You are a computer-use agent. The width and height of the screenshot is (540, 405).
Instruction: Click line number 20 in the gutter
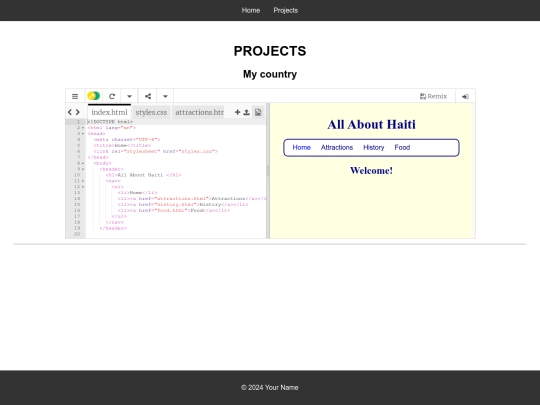click(x=77, y=234)
